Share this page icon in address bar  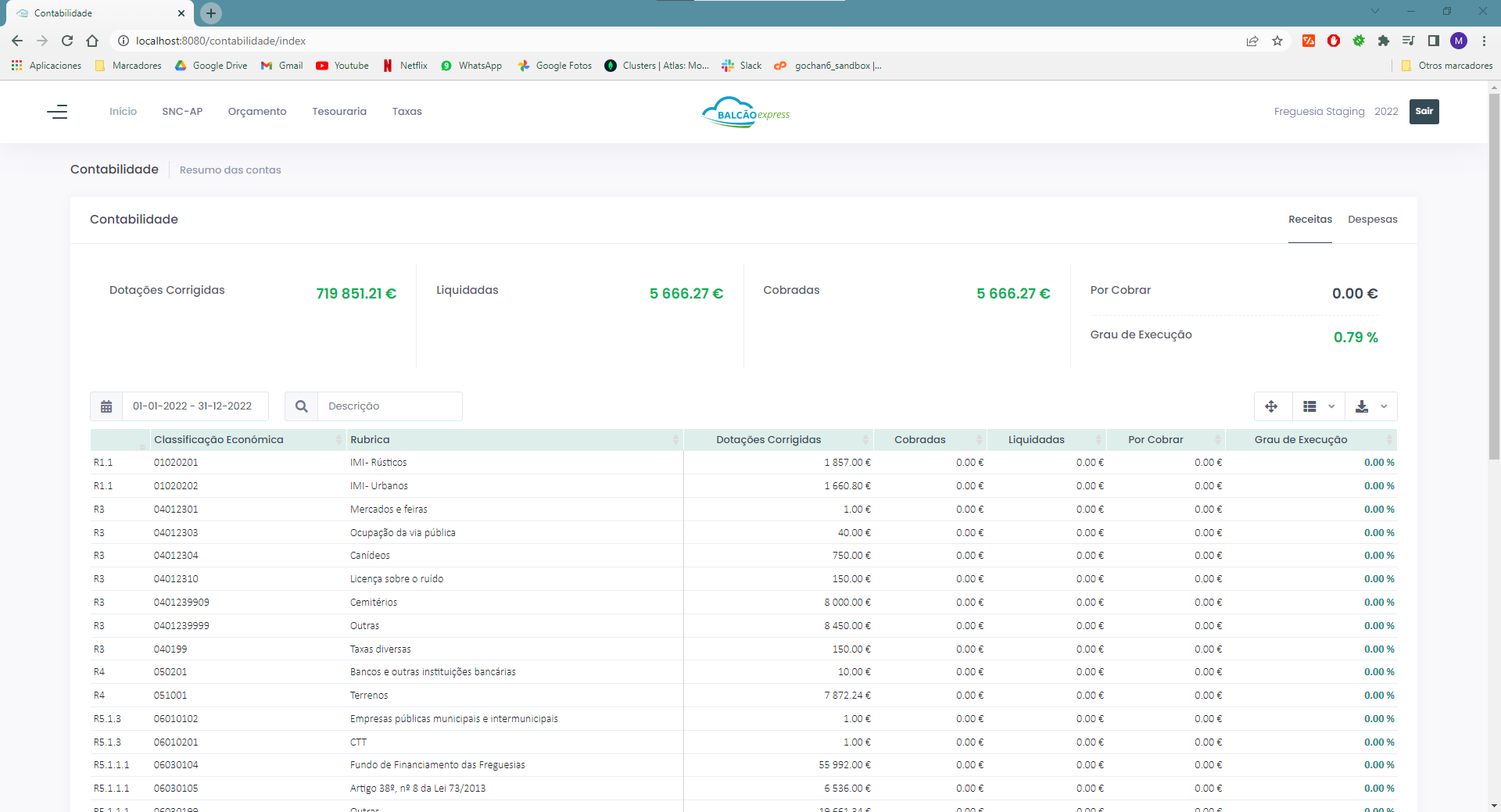(1252, 41)
